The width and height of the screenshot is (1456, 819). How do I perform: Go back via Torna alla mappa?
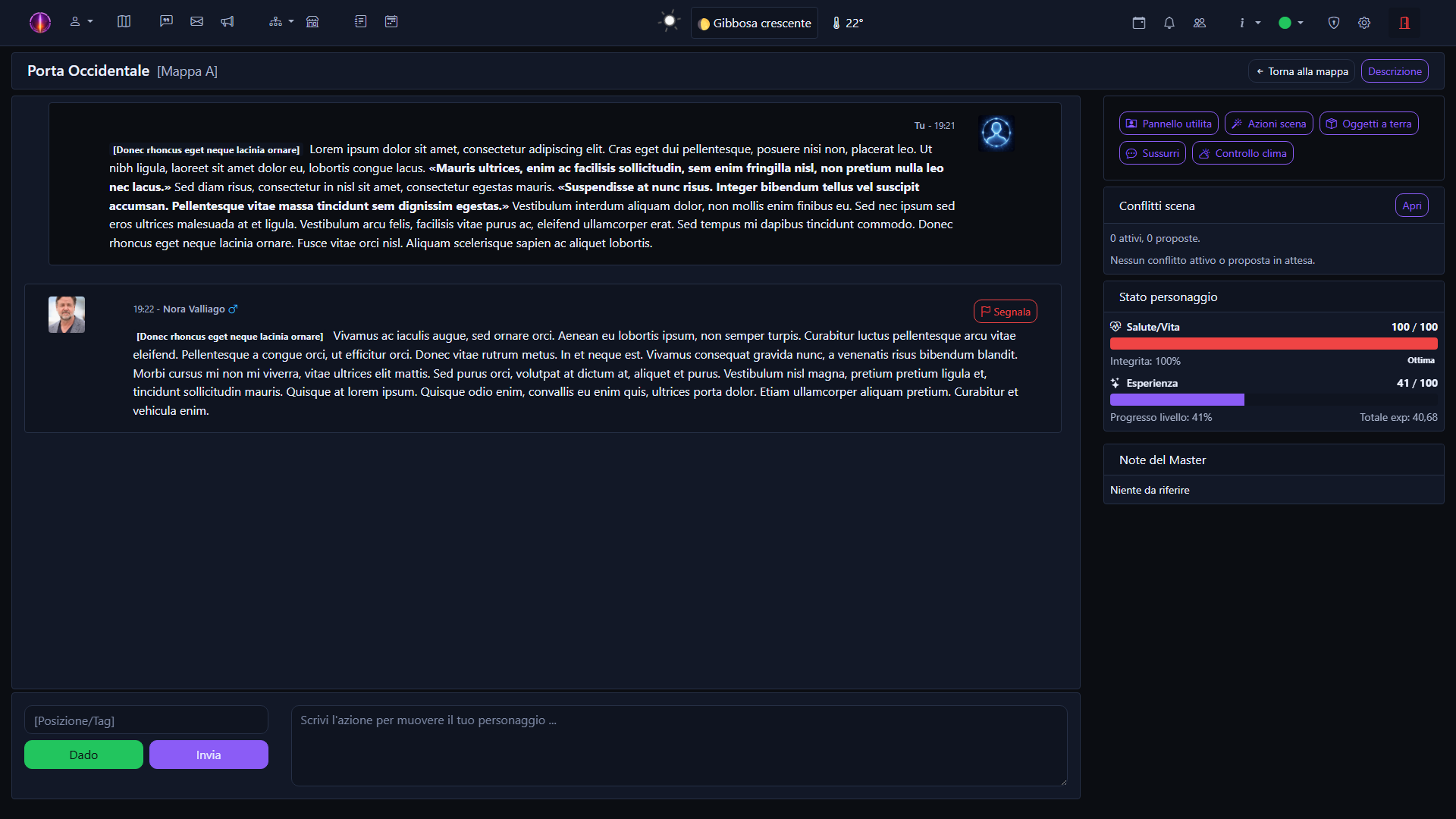pyautogui.click(x=1301, y=71)
